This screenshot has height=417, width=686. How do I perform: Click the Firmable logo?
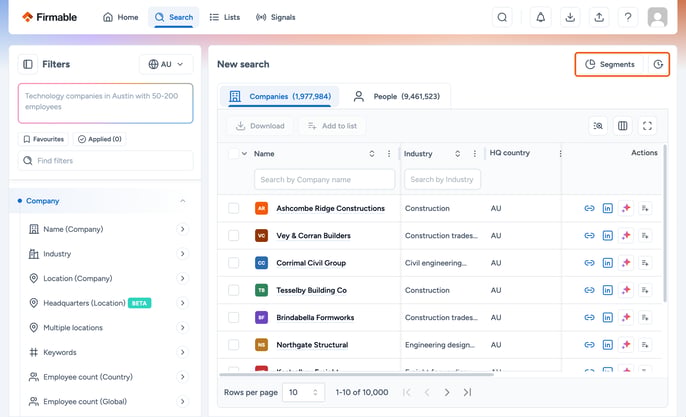coord(49,17)
